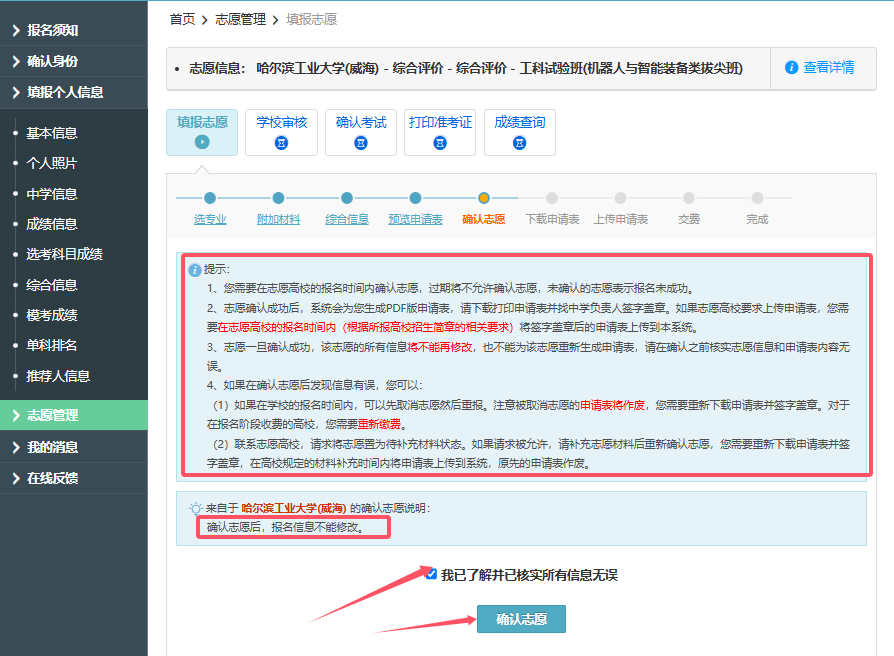This screenshot has width=894, height=656.
Task: Collapse the 填报个人信息 sidebar section
Action: click(x=74, y=92)
